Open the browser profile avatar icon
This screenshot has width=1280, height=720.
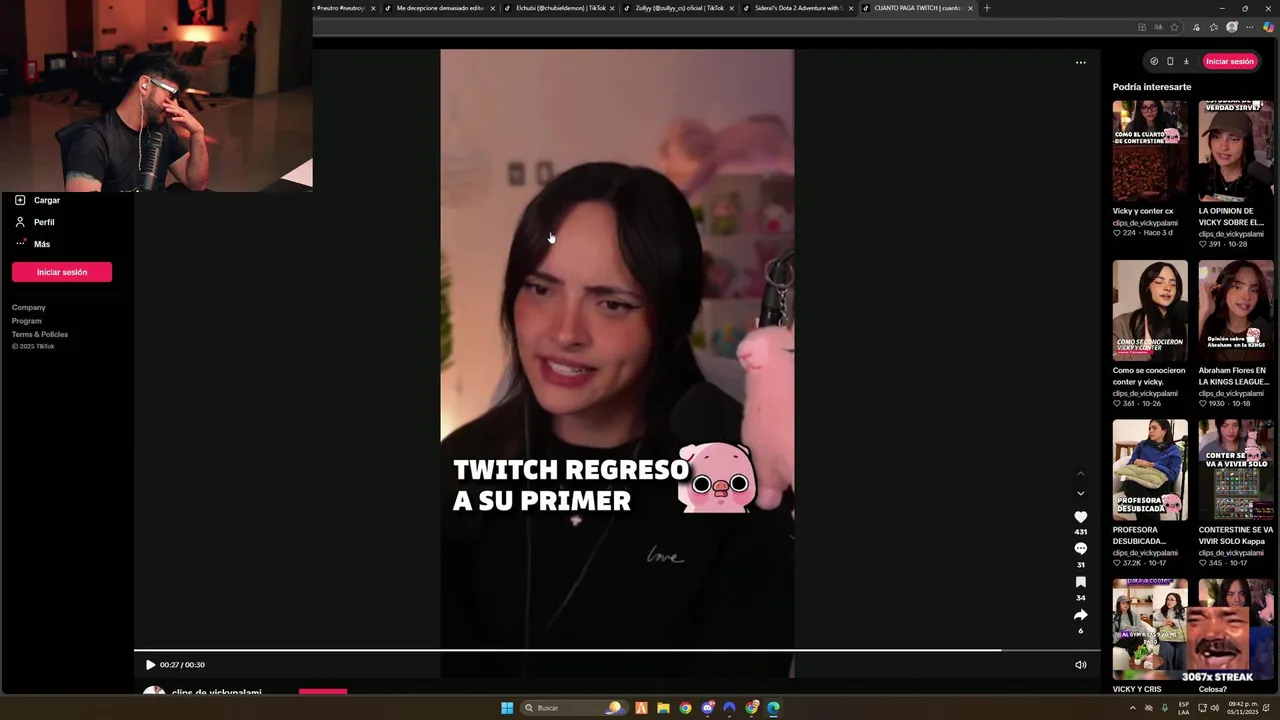point(1232,27)
